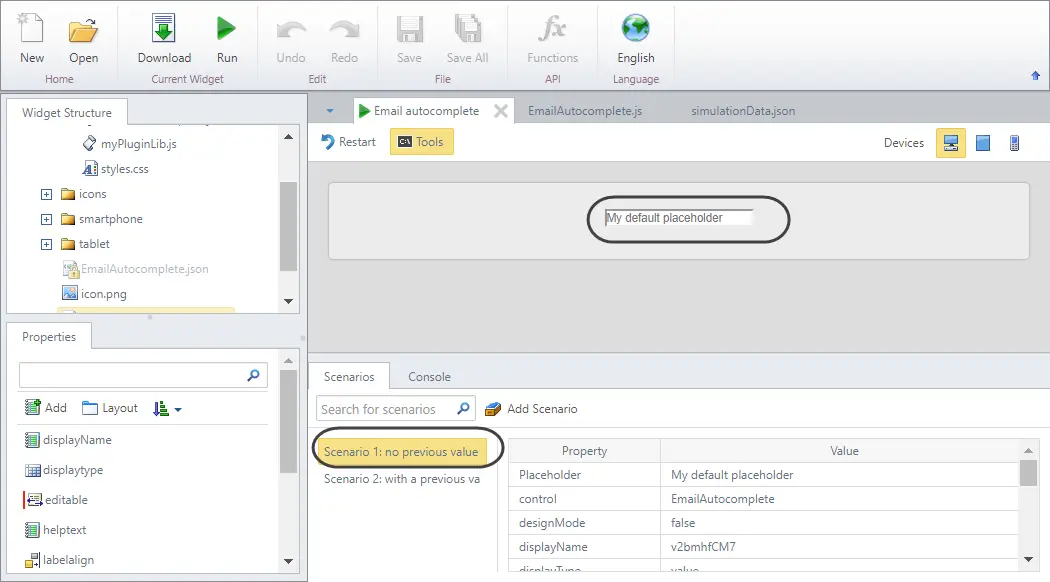Screen dimensions: 1050x582
Task: Click the scenario search magnifier icon
Action: tap(463, 409)
